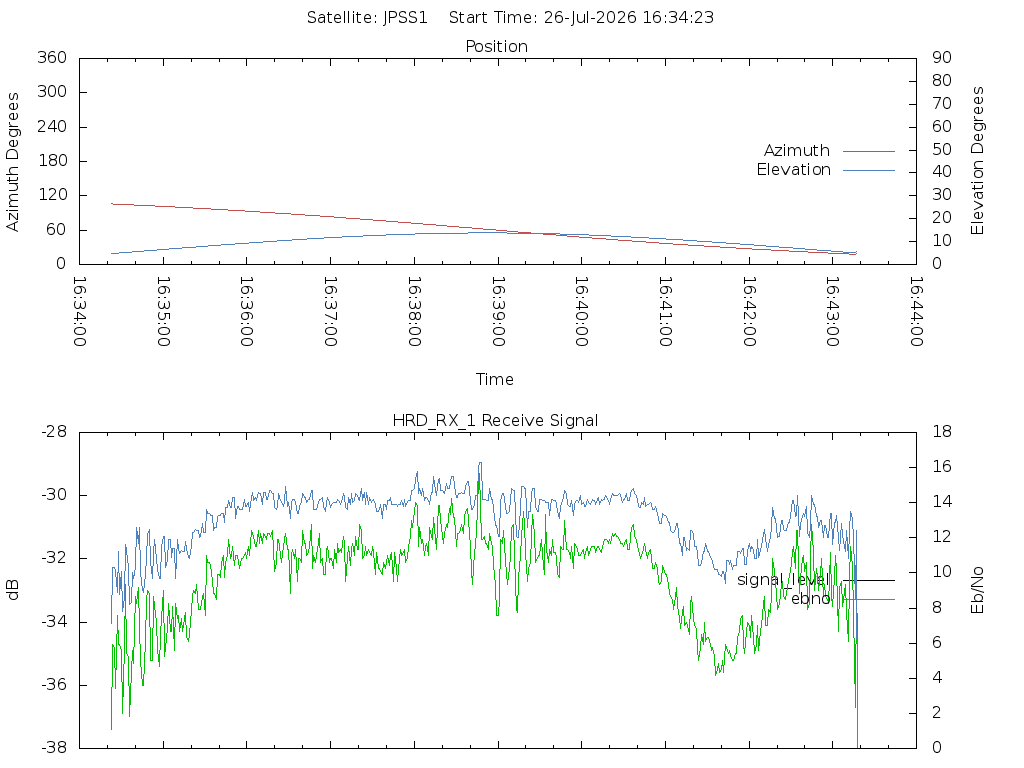Image resolution: width=1024 pixels, height=768 pixels.
Task: Click where azimuth and elevation lines cross
Action: point(539,233)
